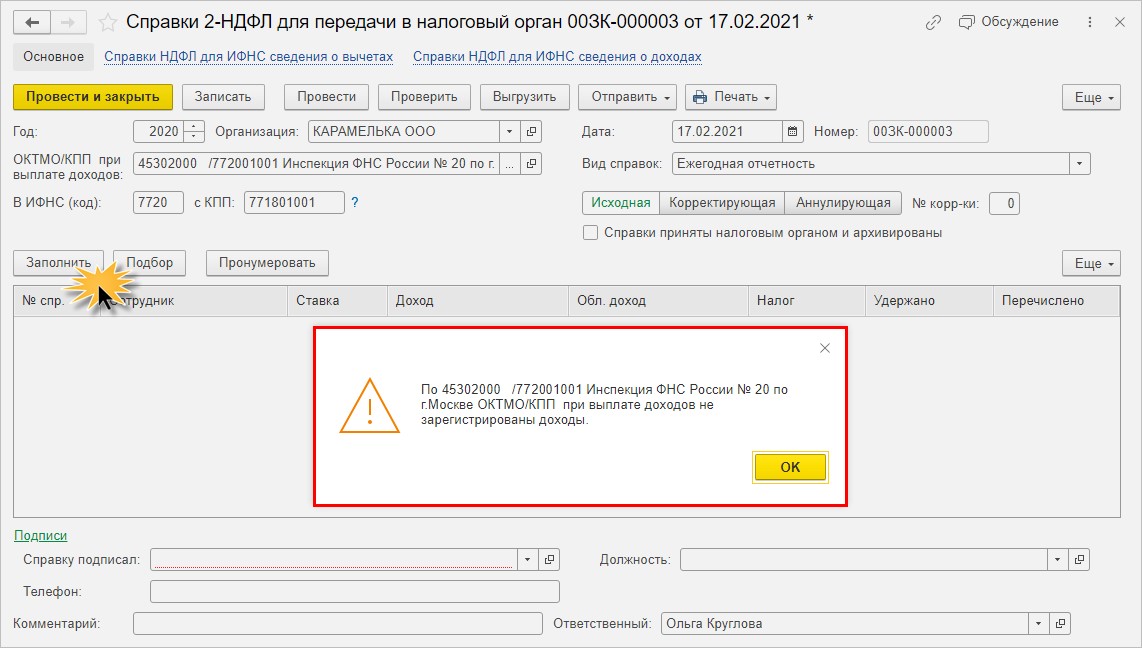Click the Телефон input field
Image resolution: width=1142 pixels, height=648 pixels.
coord(355,591)
